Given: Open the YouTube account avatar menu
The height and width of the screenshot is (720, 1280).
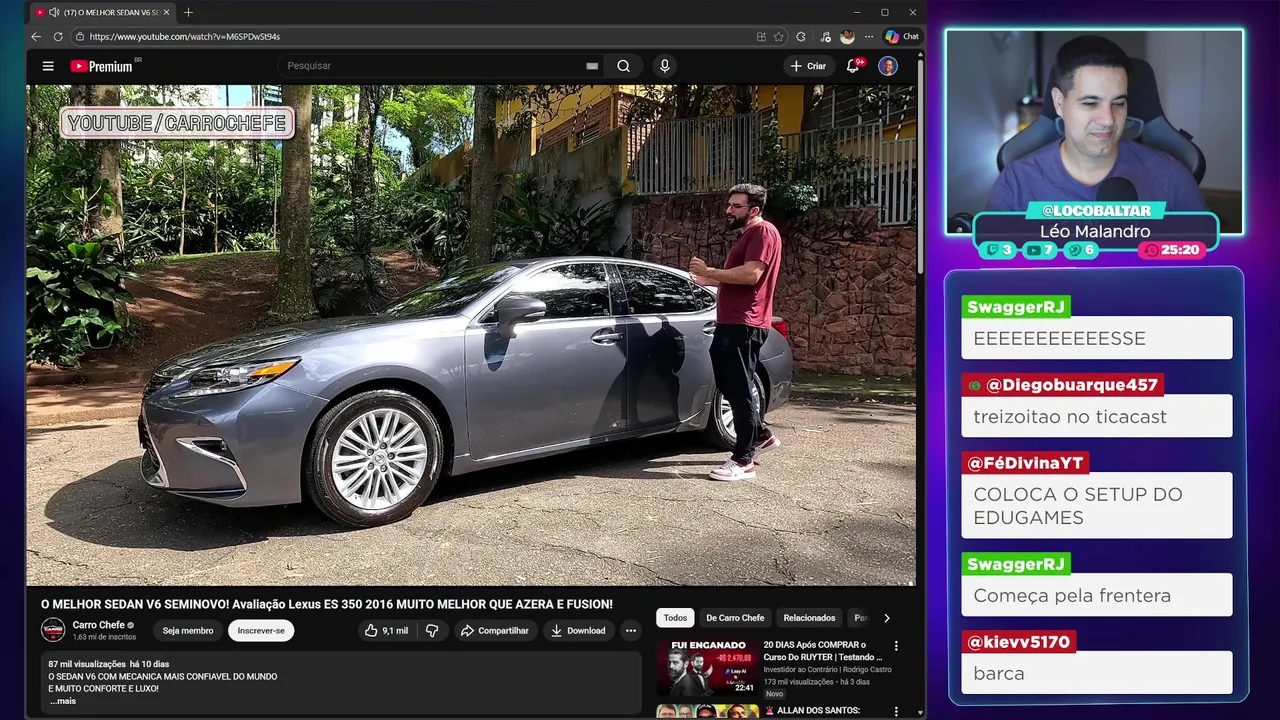Looking at the screenshot, I should tap(888, 66).
